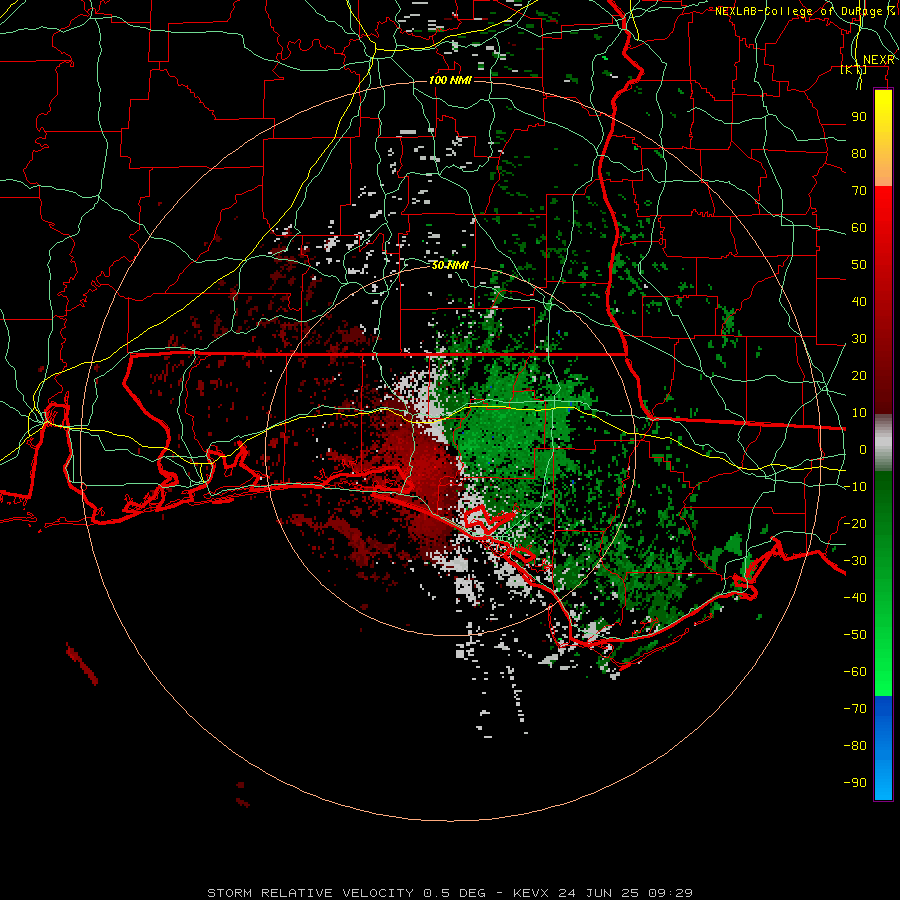Viewport: 900px width, 900px height.
Task: Click the 0 label on the velocity scale
Action: click(863, 449)
